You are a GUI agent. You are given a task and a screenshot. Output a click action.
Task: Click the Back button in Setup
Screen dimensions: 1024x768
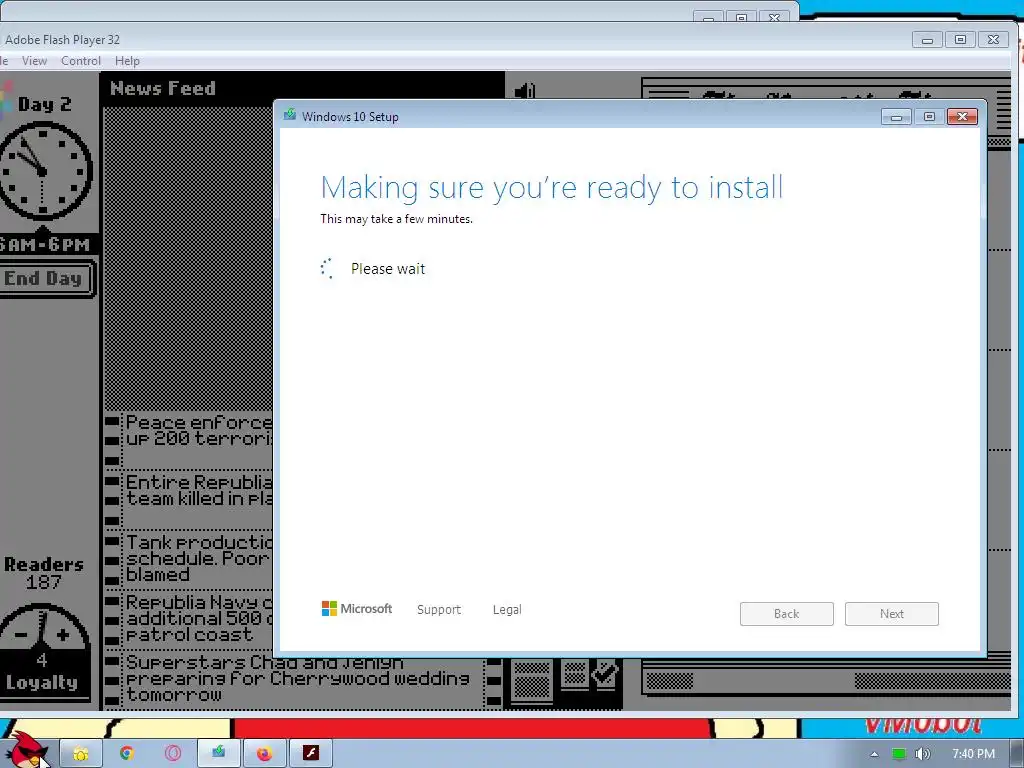pyautogui.click(x=786, y=614)
